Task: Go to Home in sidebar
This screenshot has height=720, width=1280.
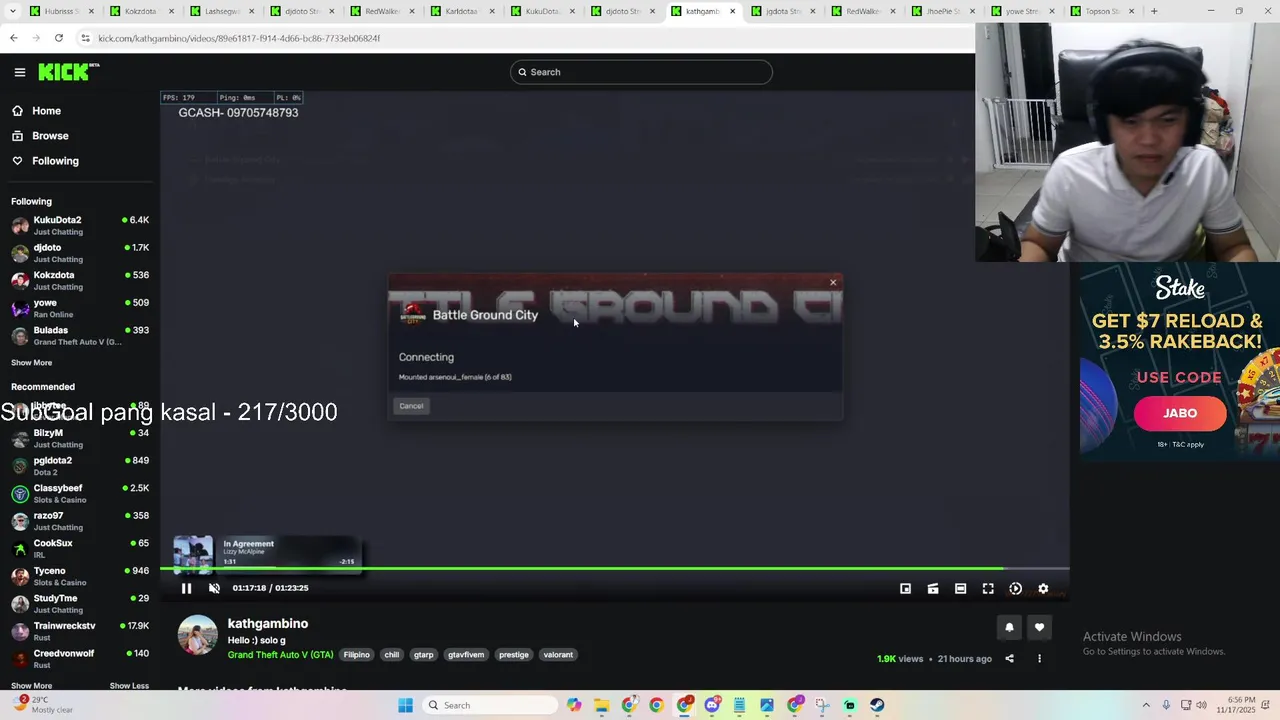Action: coord(46,111)
